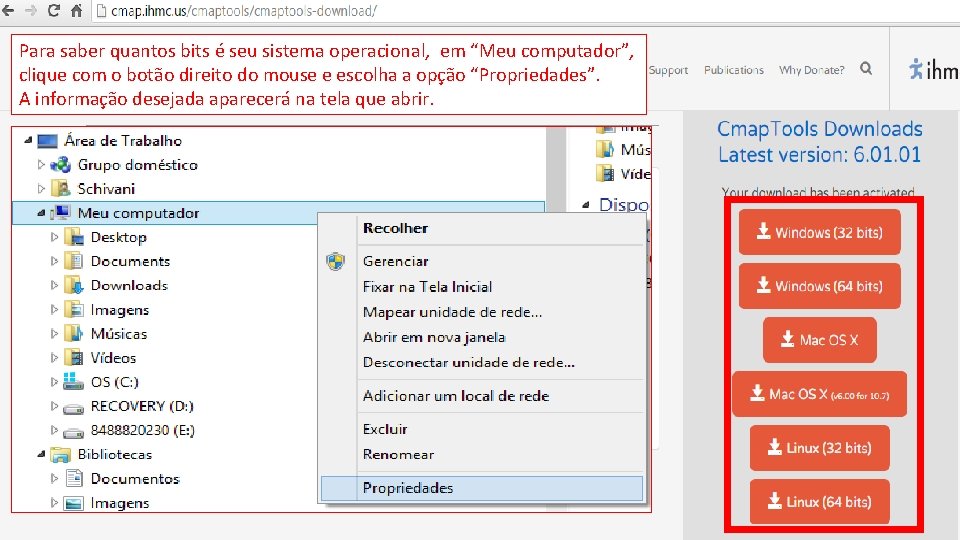Select Meu computador tree label
The height and width of the screenshot is (540, 960).
(138, 213)
